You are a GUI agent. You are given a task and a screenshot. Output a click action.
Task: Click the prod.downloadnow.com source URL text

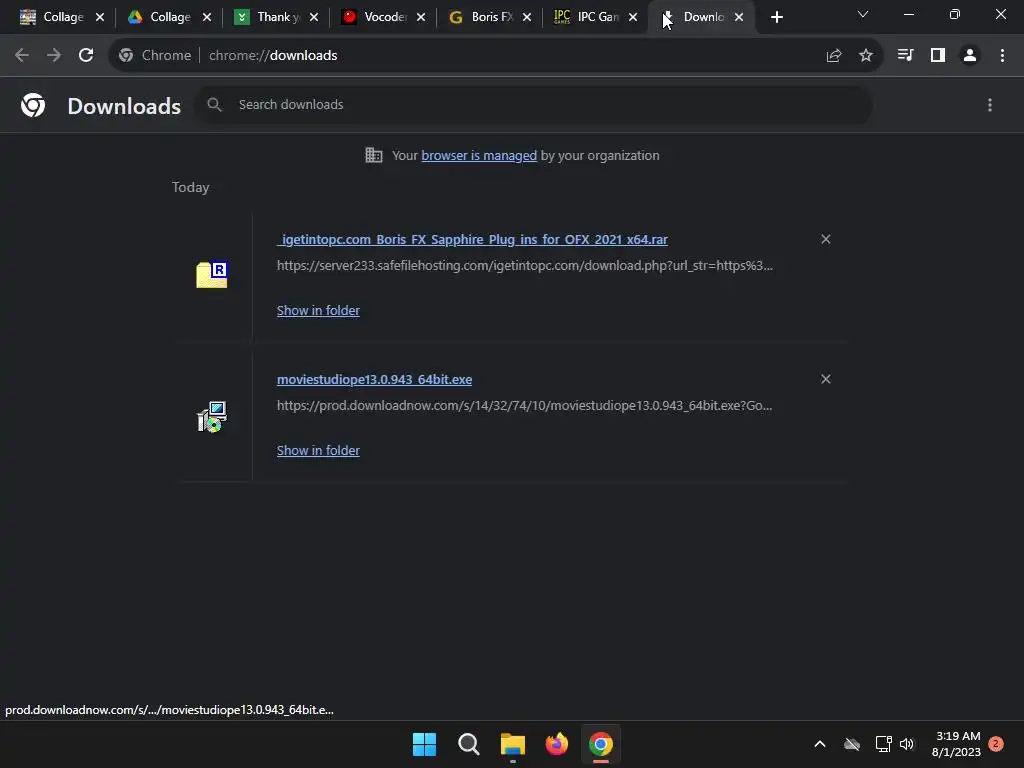(x=524, y=406)
